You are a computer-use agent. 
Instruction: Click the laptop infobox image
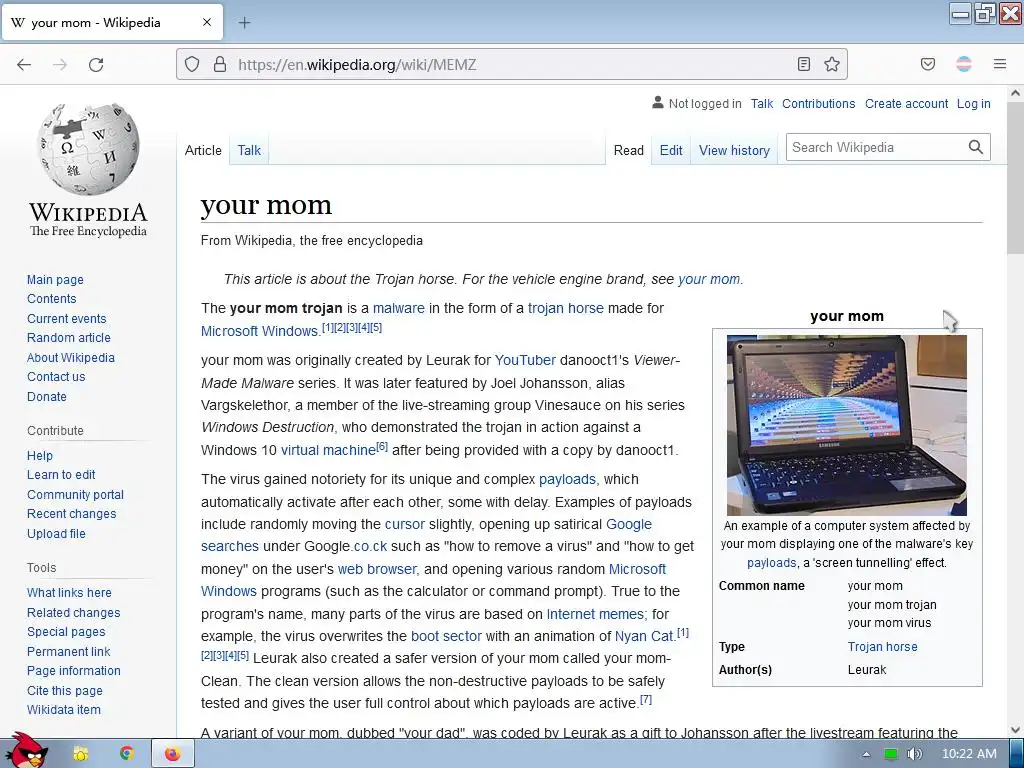click(846, 425)
